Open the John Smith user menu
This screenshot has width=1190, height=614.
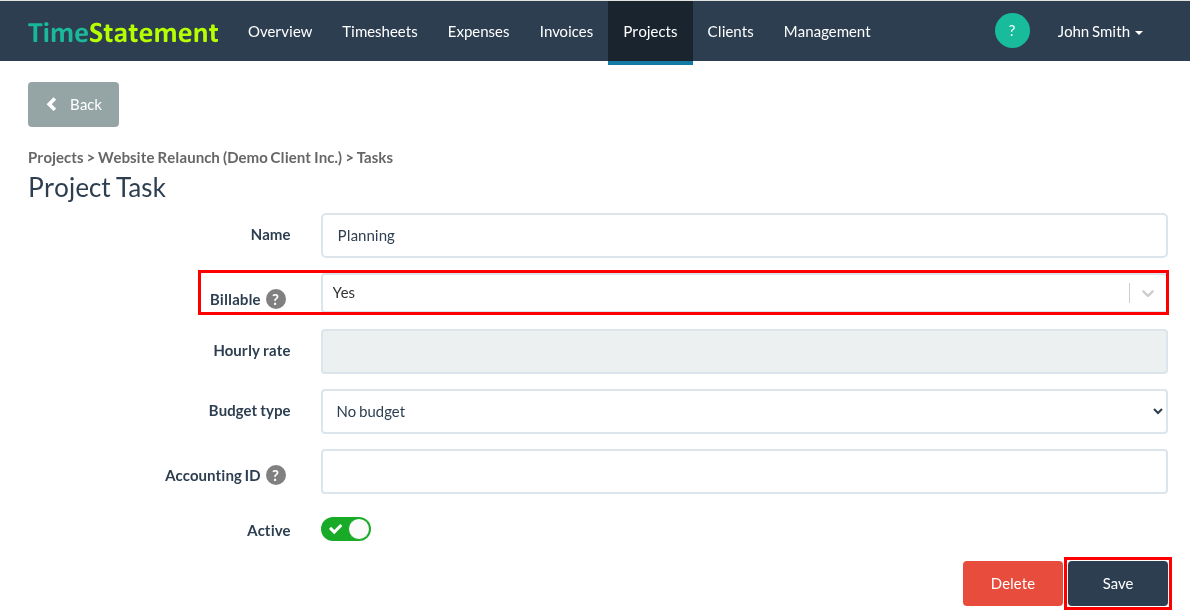click(1100, 32)
